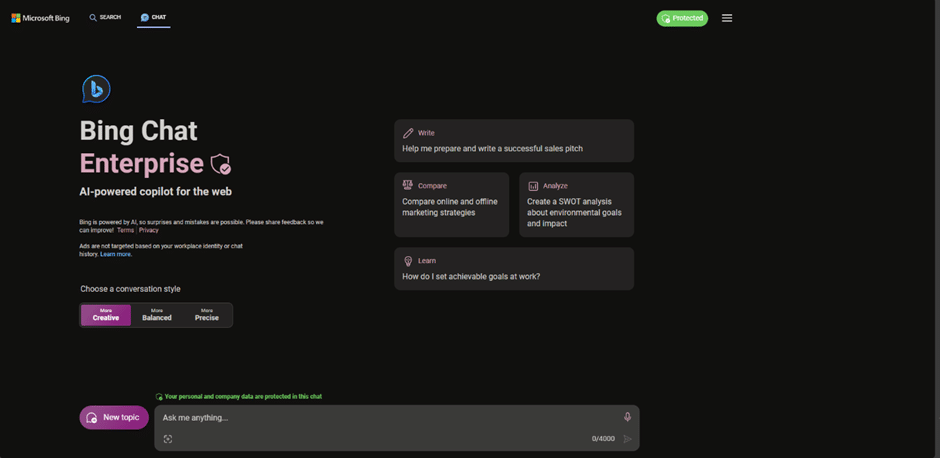The image size is (940, 458).
Task: Start a New topic
Action: pos(114,417)
